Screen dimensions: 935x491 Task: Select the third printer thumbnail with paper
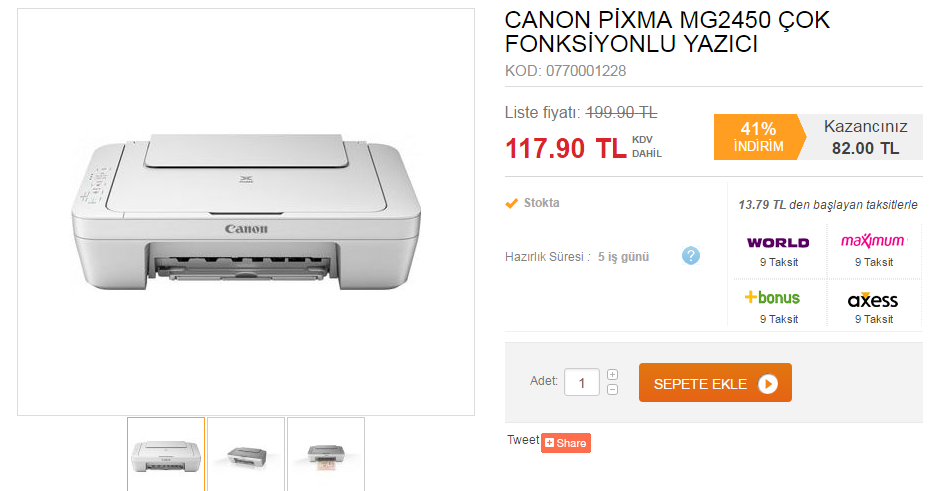point(326,455)
